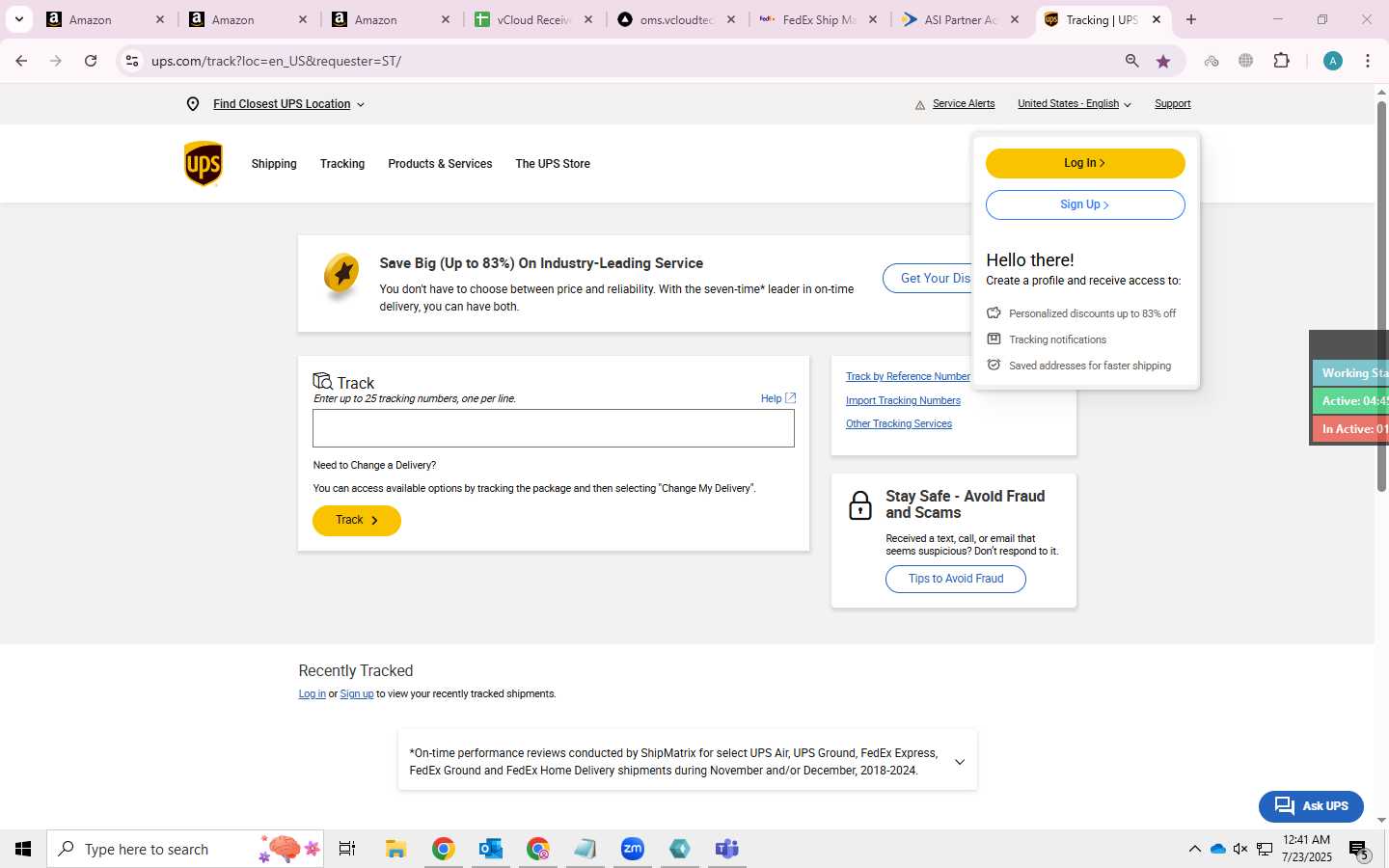This screenshot has height=868, width=1389.
Task: Open United States - English language selector
Action: click(x=1074, y=104)
